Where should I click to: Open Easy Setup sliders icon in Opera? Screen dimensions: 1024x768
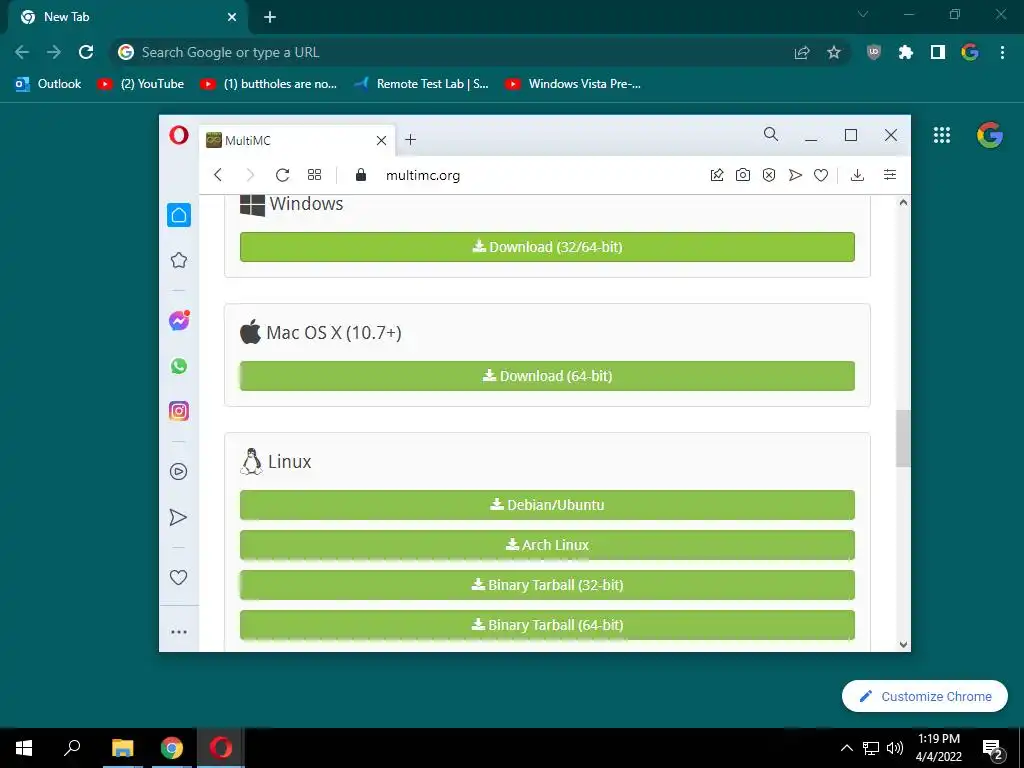889,174
